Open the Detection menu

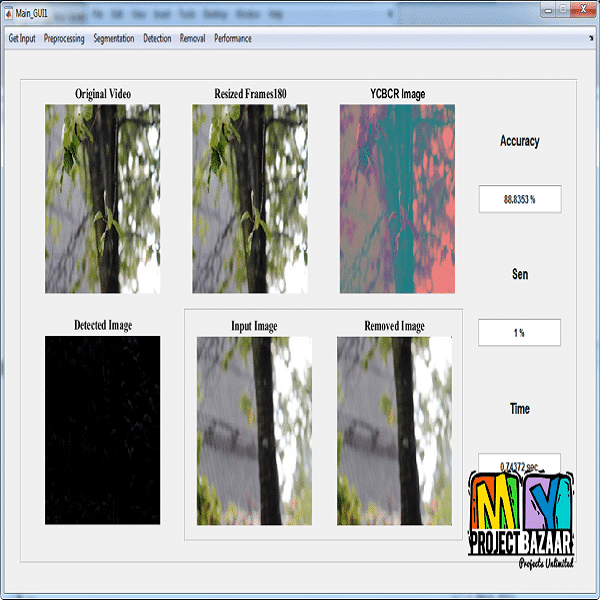(x=157, y=38)
